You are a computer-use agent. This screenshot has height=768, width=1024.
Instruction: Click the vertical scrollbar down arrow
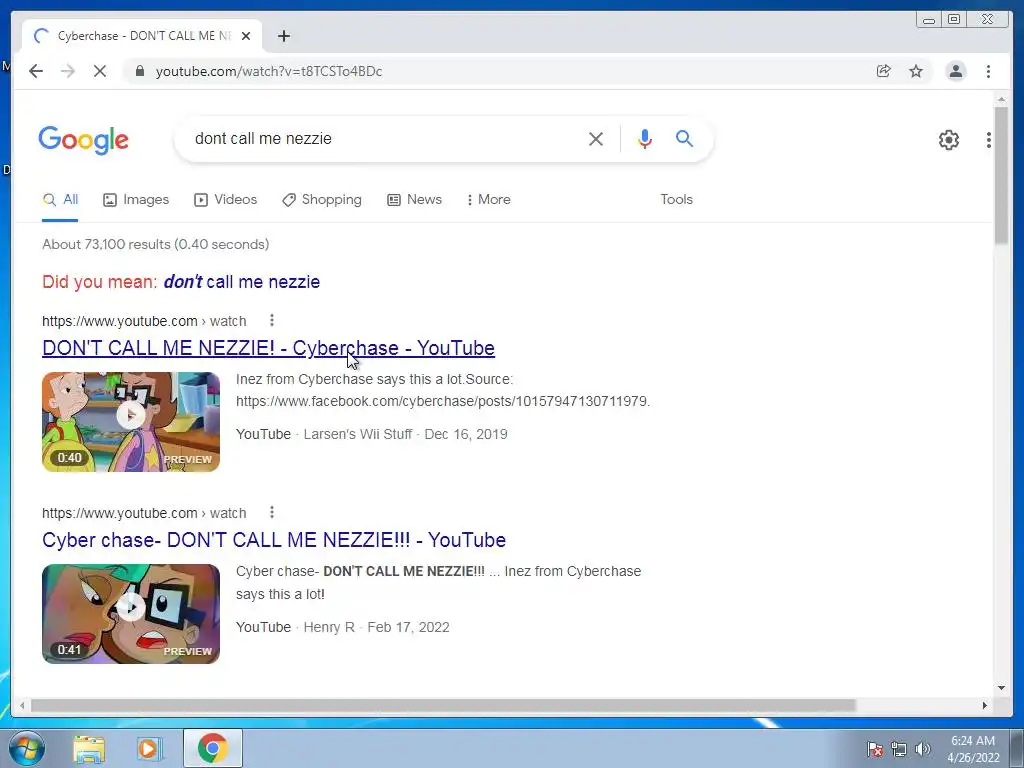coord(1001,688)
